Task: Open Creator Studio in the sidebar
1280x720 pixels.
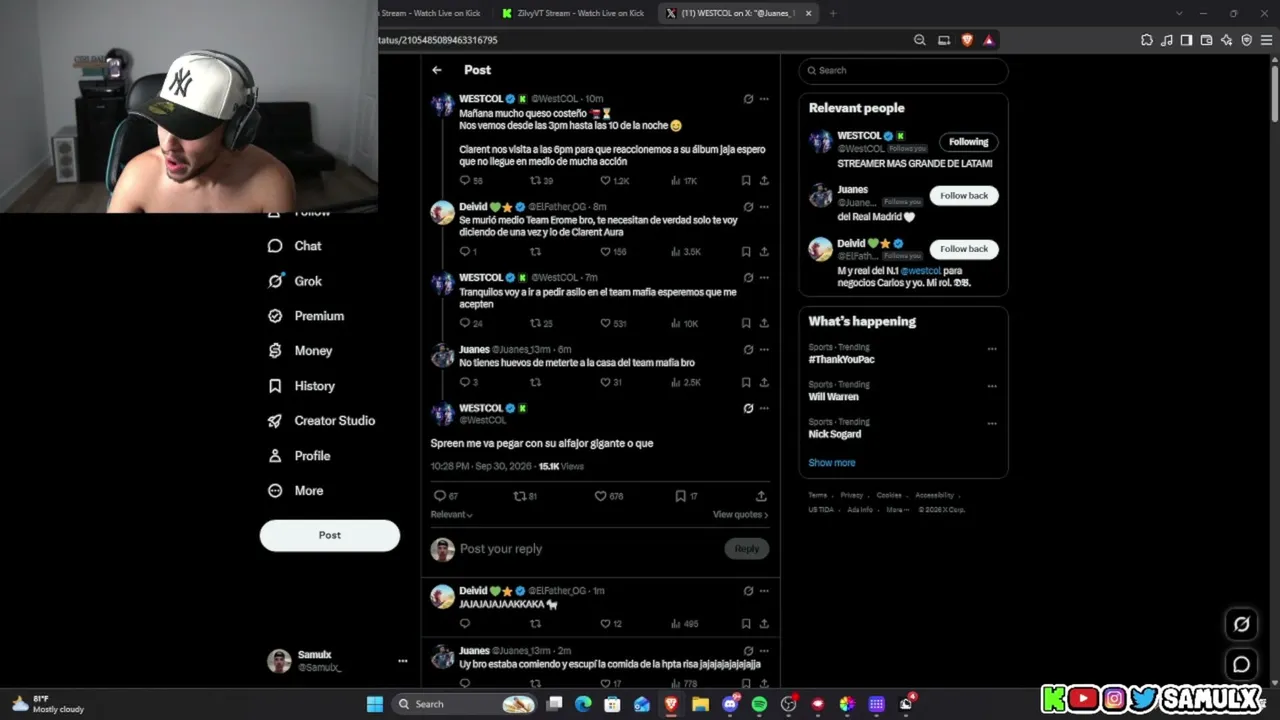Action: (x=321, y=421)
